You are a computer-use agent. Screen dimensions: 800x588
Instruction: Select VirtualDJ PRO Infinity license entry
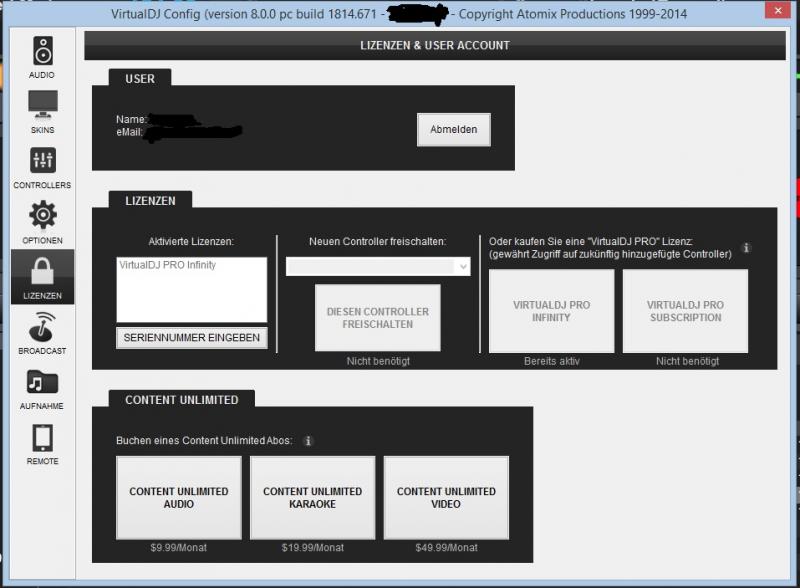tap(168, 265)
